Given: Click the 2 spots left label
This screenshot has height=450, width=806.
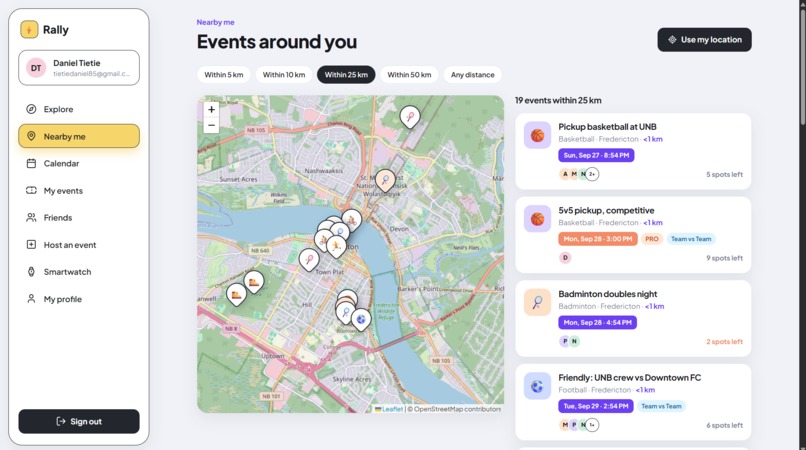Looking at the screenshot, I should (x=724, y=341).
